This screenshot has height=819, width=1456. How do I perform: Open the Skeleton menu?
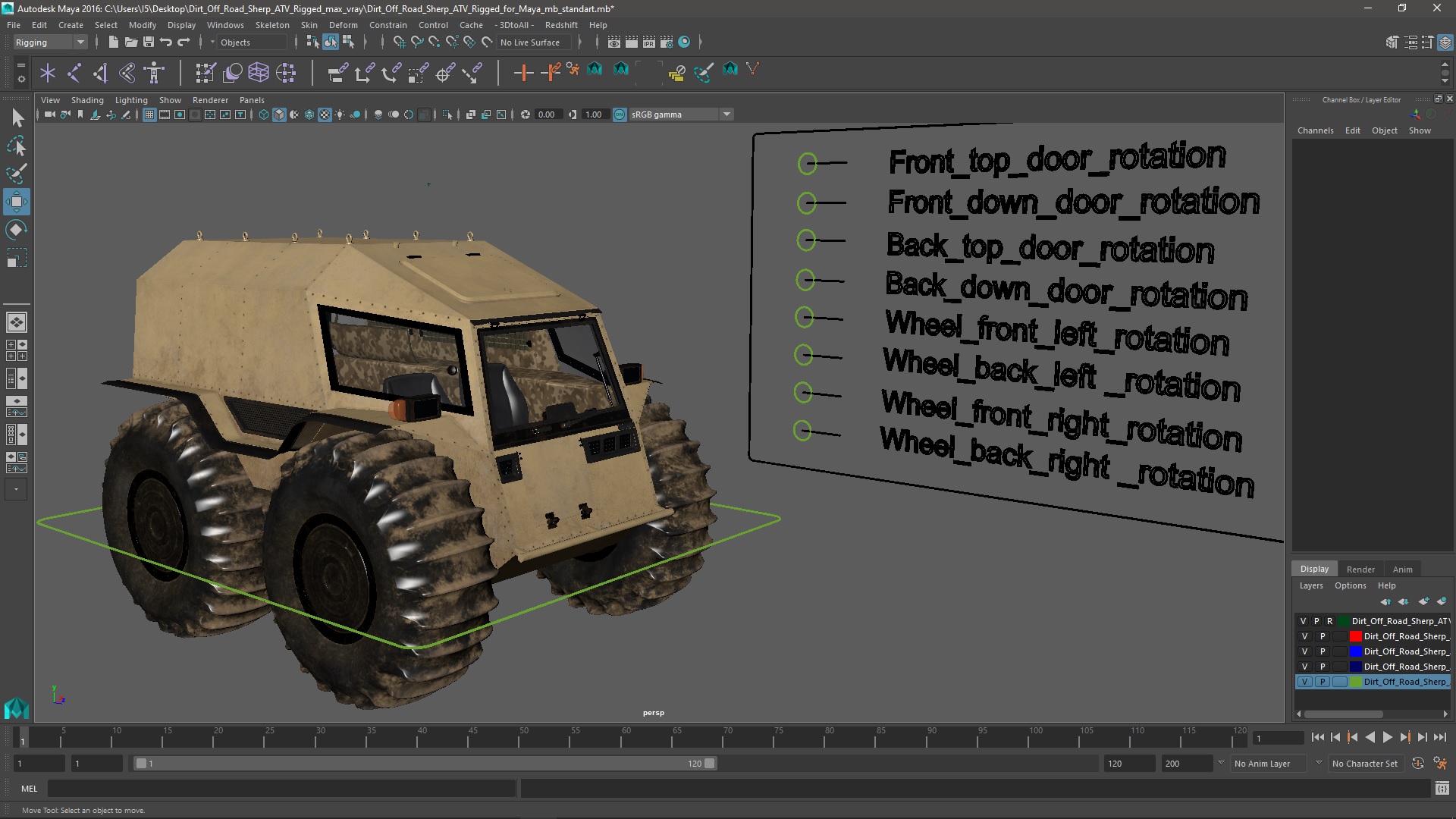272,25
